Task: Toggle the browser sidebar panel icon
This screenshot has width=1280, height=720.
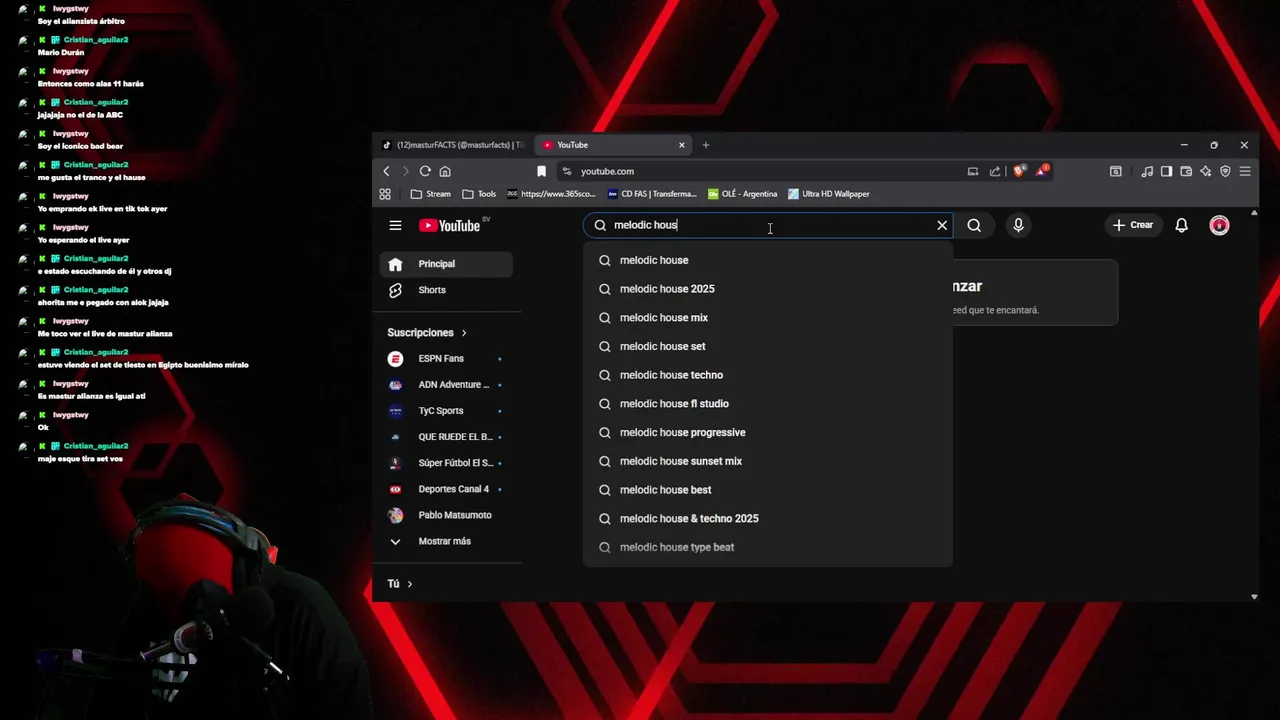Action: pyautogui.click(x=1166, y=171)
